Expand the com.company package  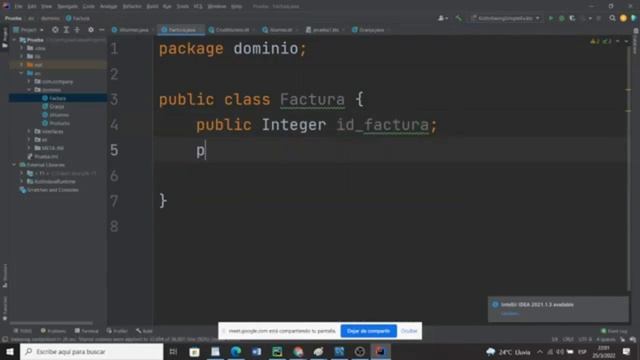(29, 81)
